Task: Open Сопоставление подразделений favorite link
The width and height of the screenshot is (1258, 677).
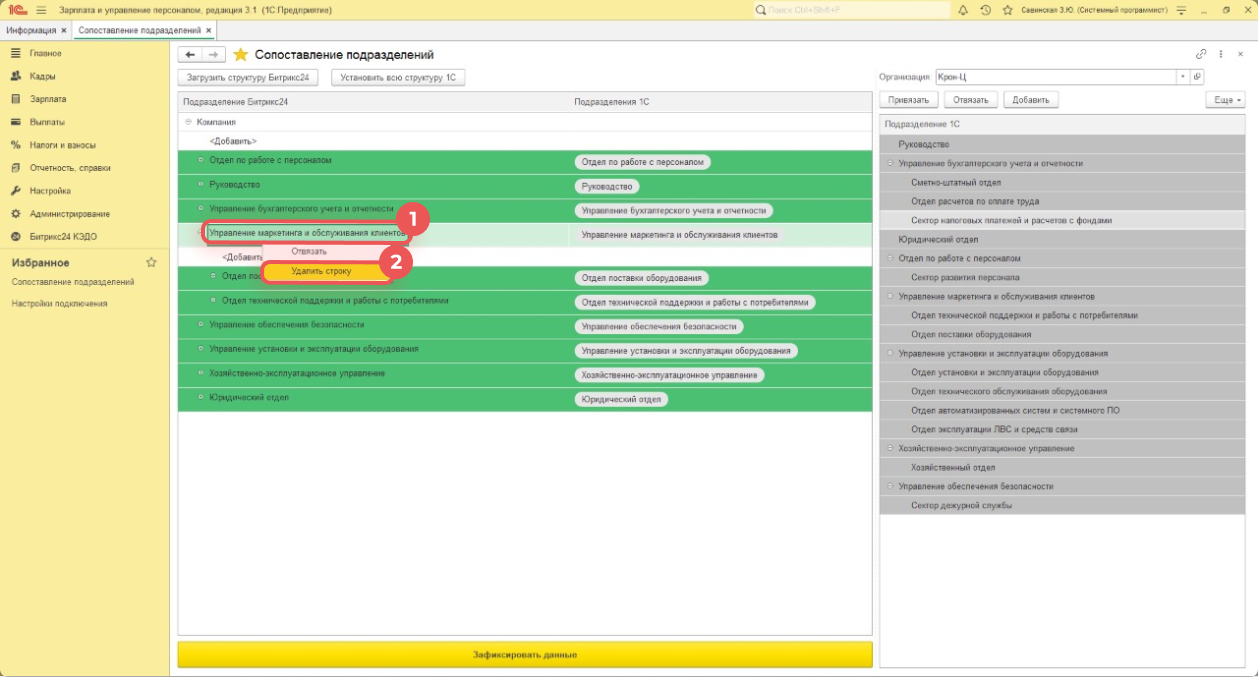Action: tap(72, 282)
